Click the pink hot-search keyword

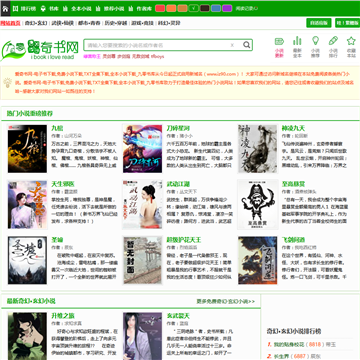pyautogui.click(x=92, y=56)
